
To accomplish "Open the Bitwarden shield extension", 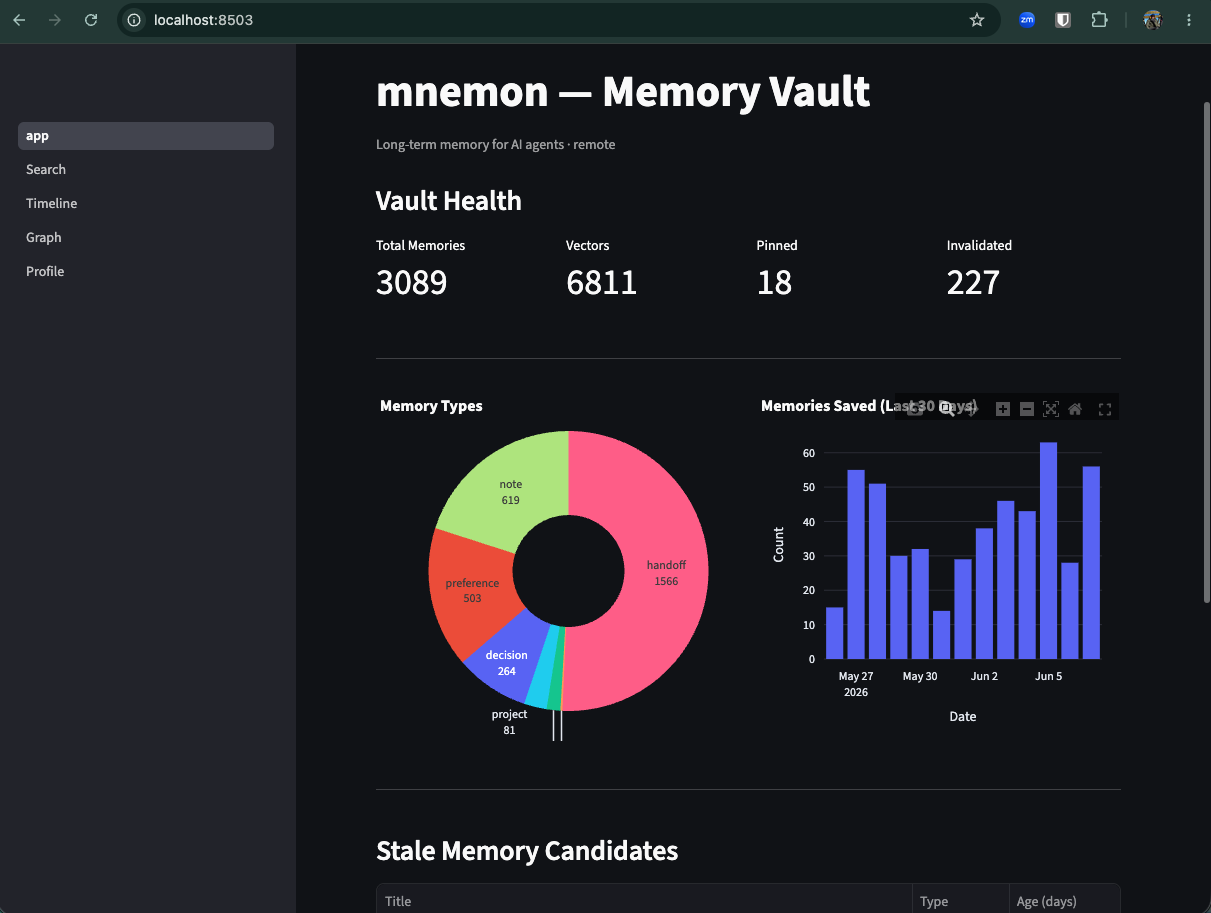I will point(1063,20).
